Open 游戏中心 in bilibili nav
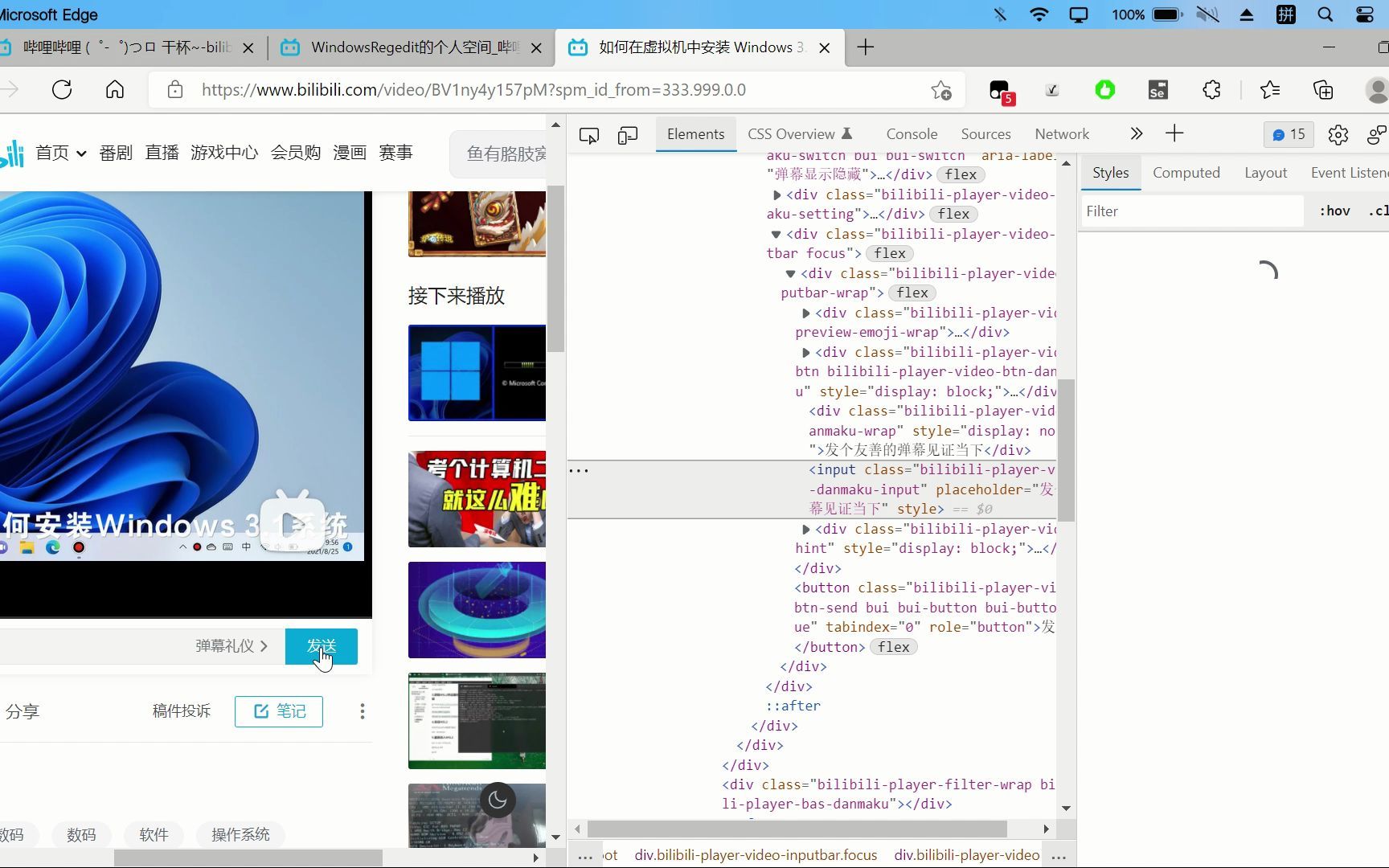Image resolution: width=1389 pixels, height=868 pixels. [224, 153]
